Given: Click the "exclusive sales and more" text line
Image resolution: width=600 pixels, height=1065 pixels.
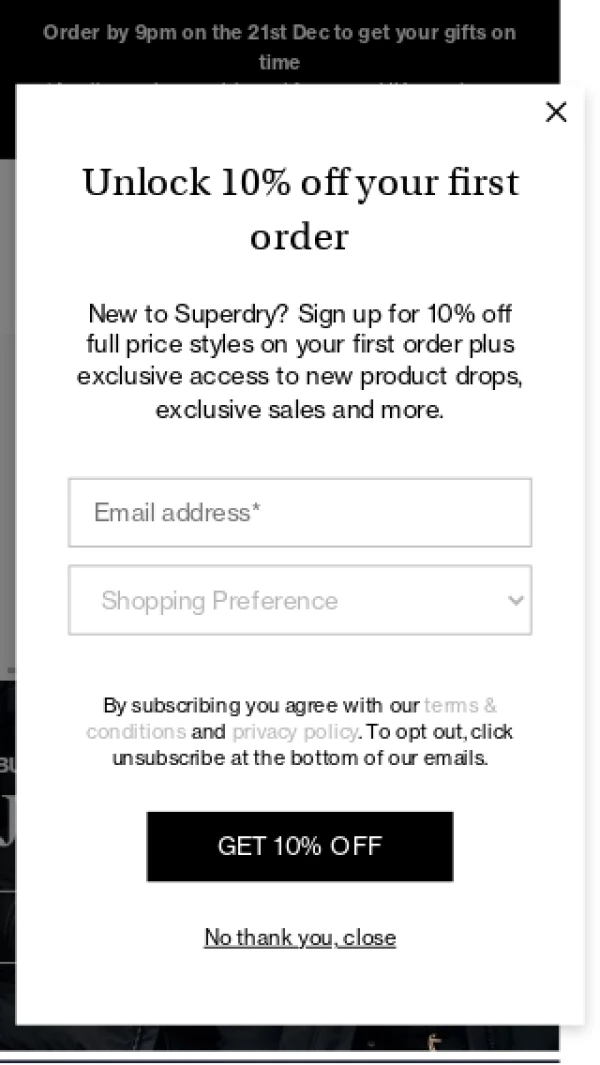Looking at the screenshot, I should 300,410.
